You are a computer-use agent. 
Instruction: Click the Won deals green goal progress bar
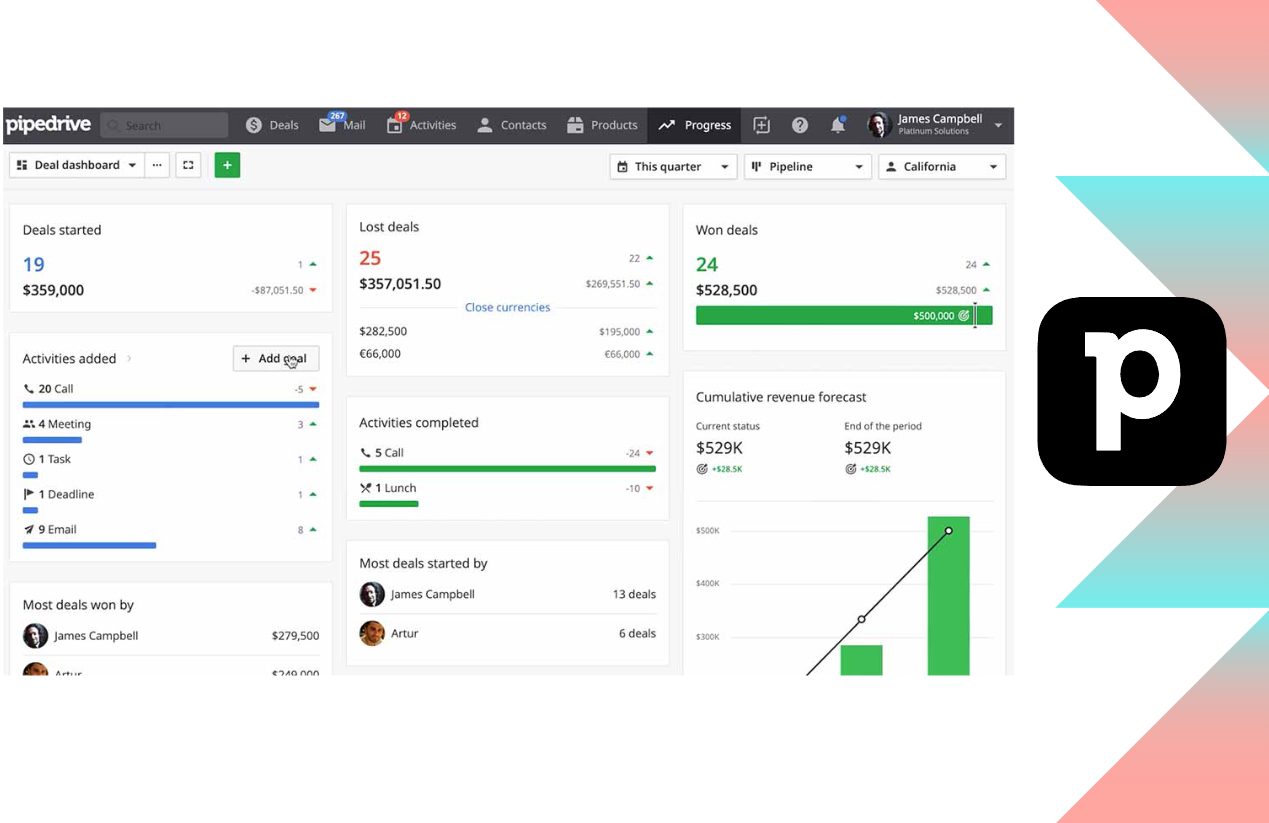844,316
